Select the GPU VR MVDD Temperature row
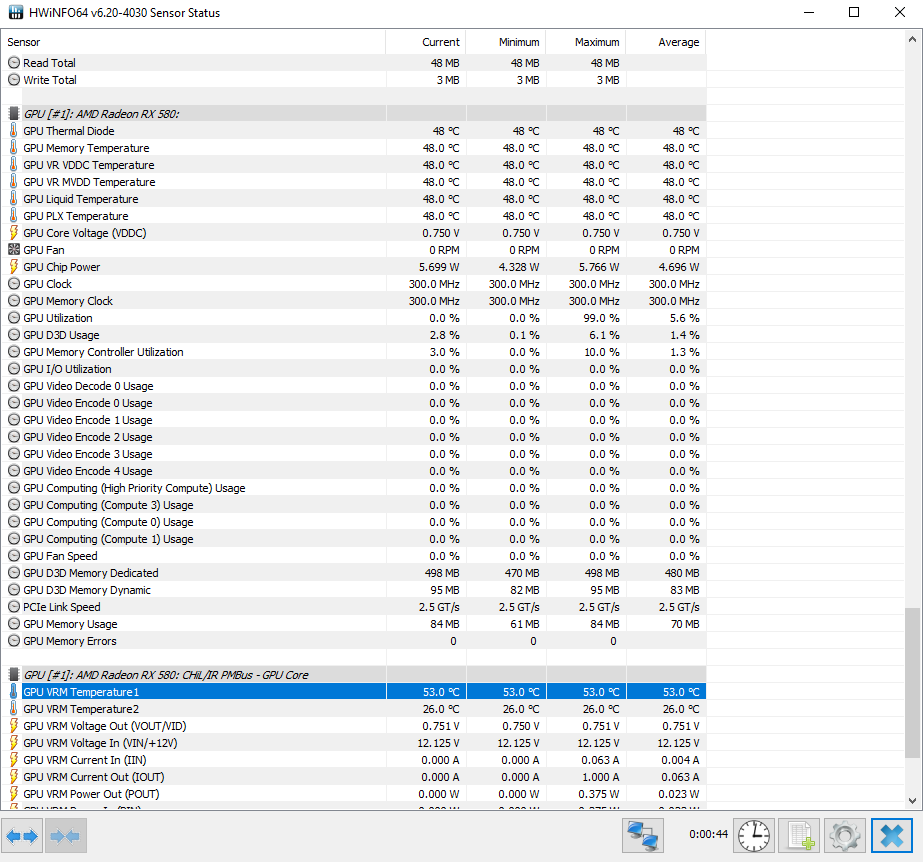The height and width of the screenshot is (862, 923). [x=353, y=182]
